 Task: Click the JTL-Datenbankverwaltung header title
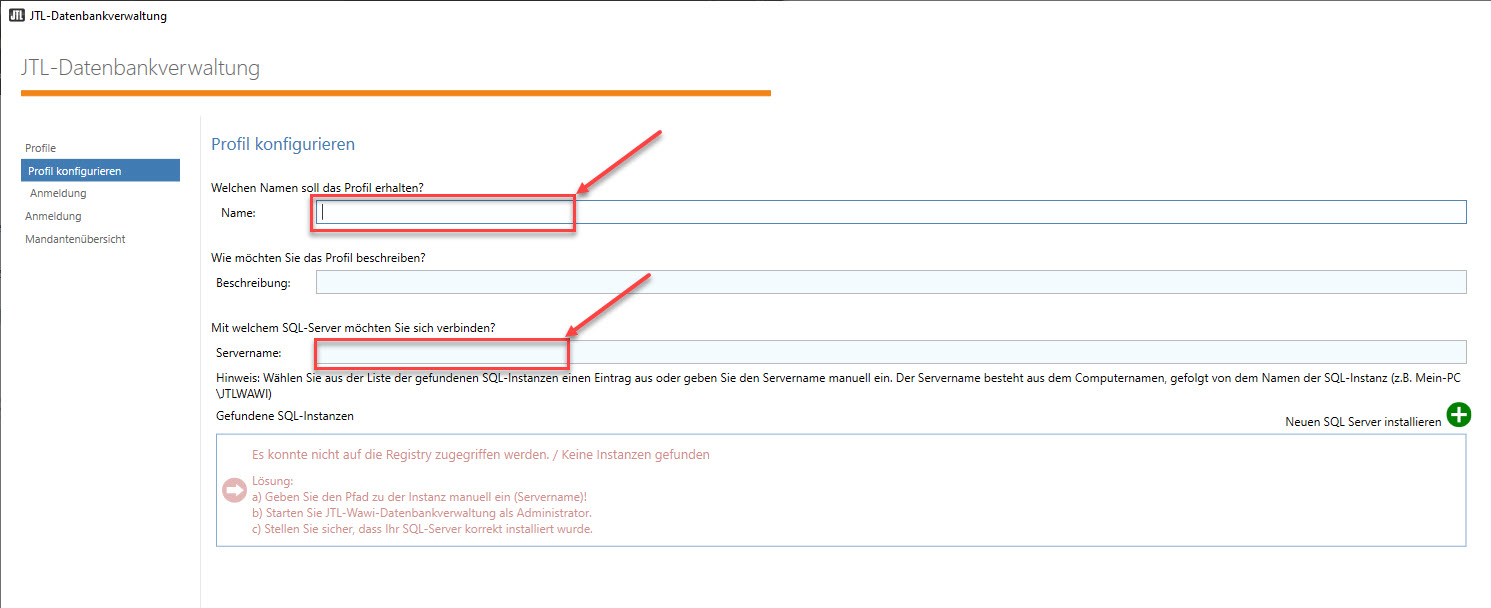140,68
